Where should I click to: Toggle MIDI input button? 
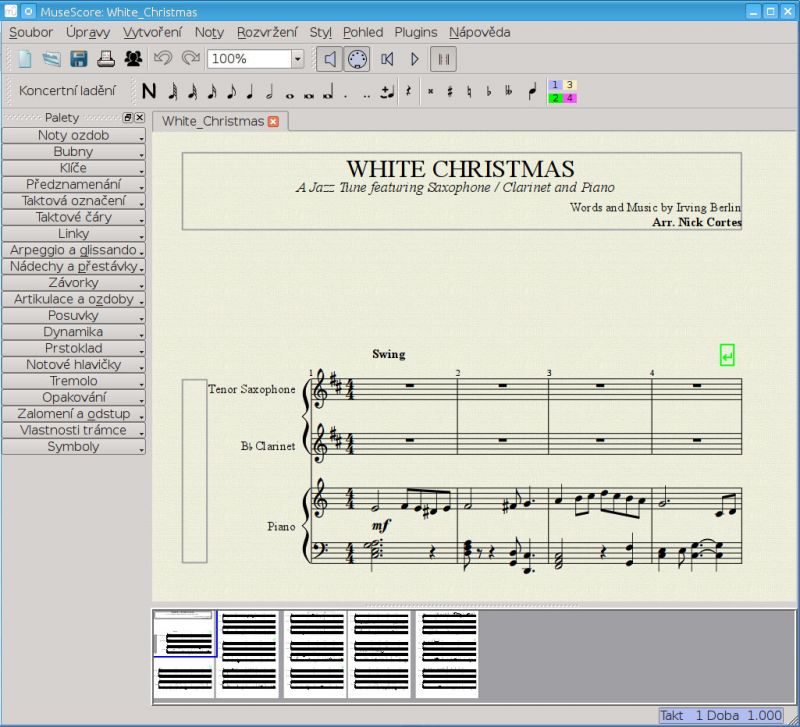[357, 59]
